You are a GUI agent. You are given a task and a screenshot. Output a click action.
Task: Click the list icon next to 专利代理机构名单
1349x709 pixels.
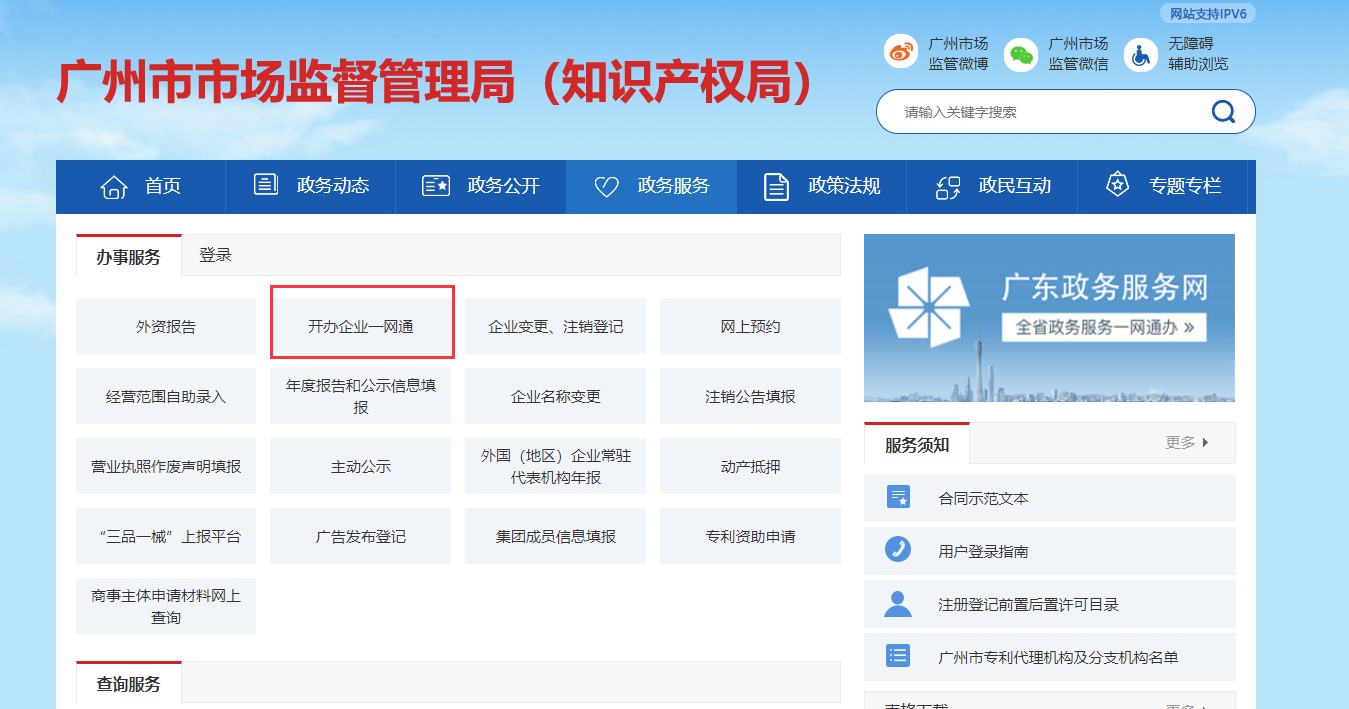click(x=898, y=656)
